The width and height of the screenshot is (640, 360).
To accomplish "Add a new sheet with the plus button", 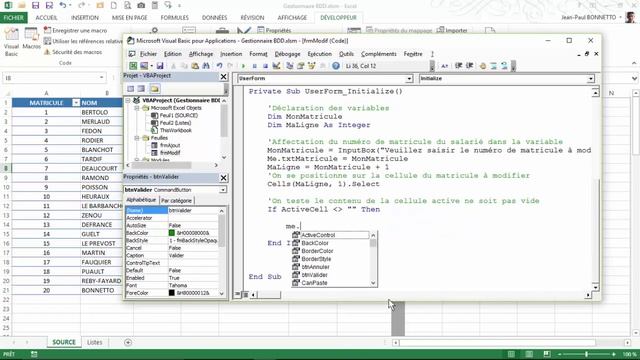I will tap(128, 342).
